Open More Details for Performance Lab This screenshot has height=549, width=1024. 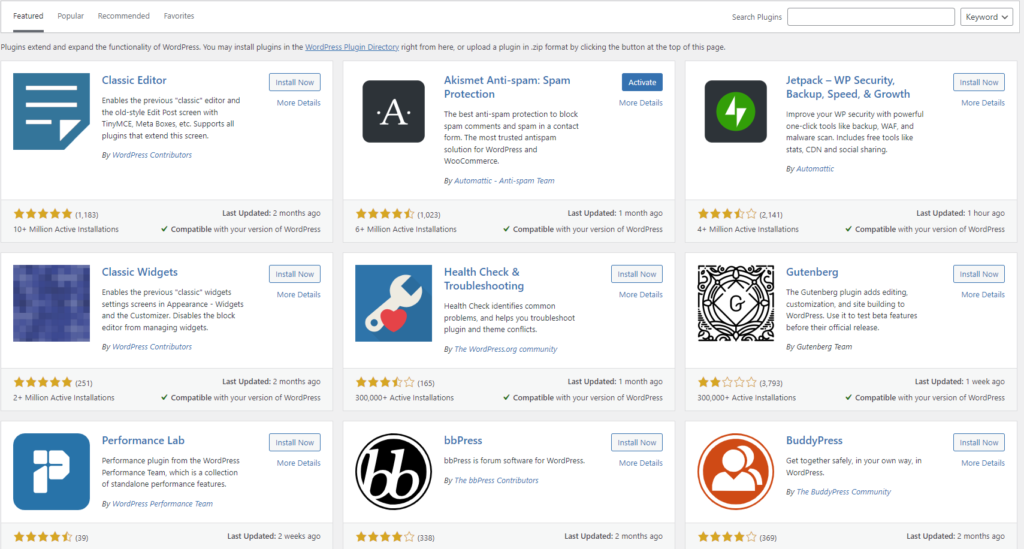tap(298, 463)
